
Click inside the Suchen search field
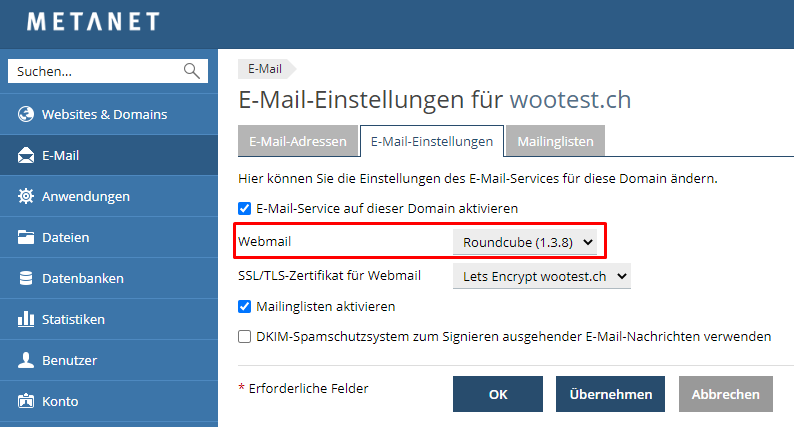[96, 71]
